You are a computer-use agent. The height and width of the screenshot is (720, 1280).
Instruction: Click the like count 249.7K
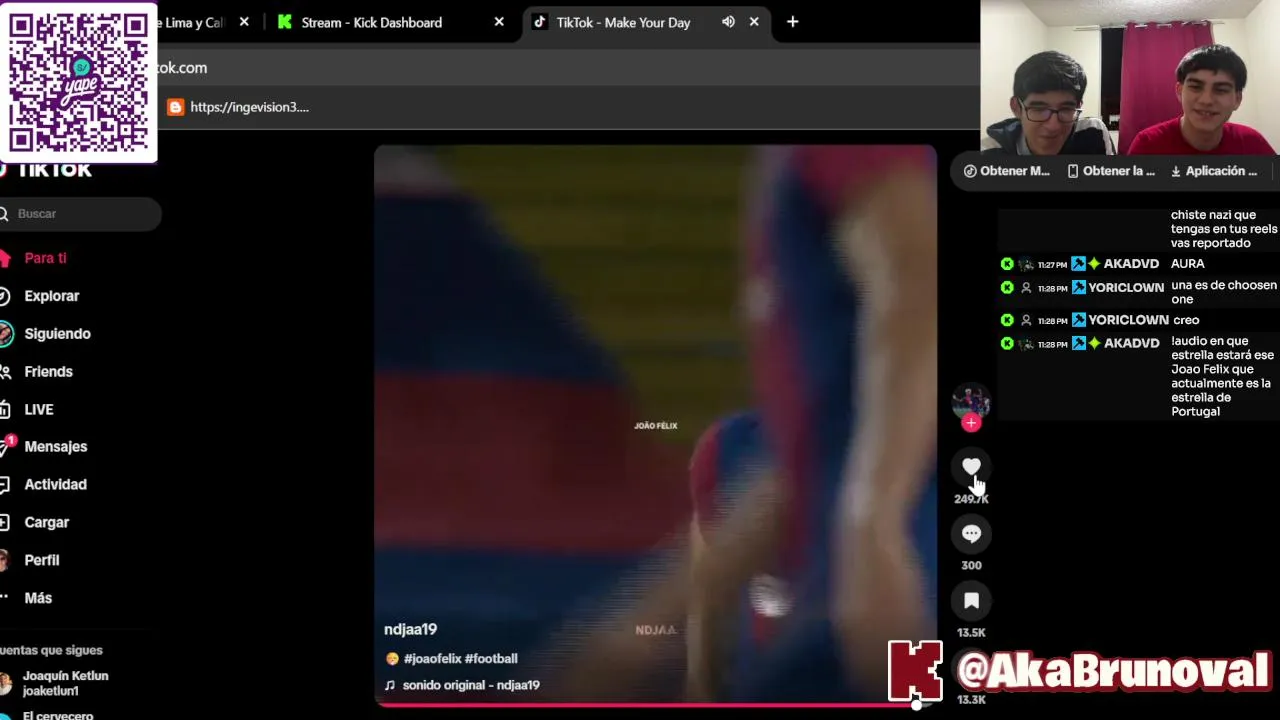click(x=971, y=499)
